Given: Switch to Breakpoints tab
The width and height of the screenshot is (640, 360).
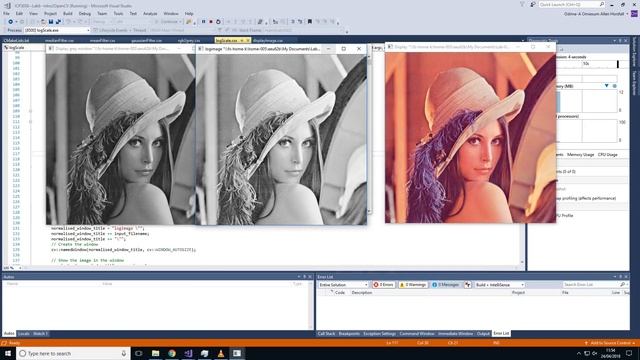Looking at the screenshot, I should (x=349, y=333).
